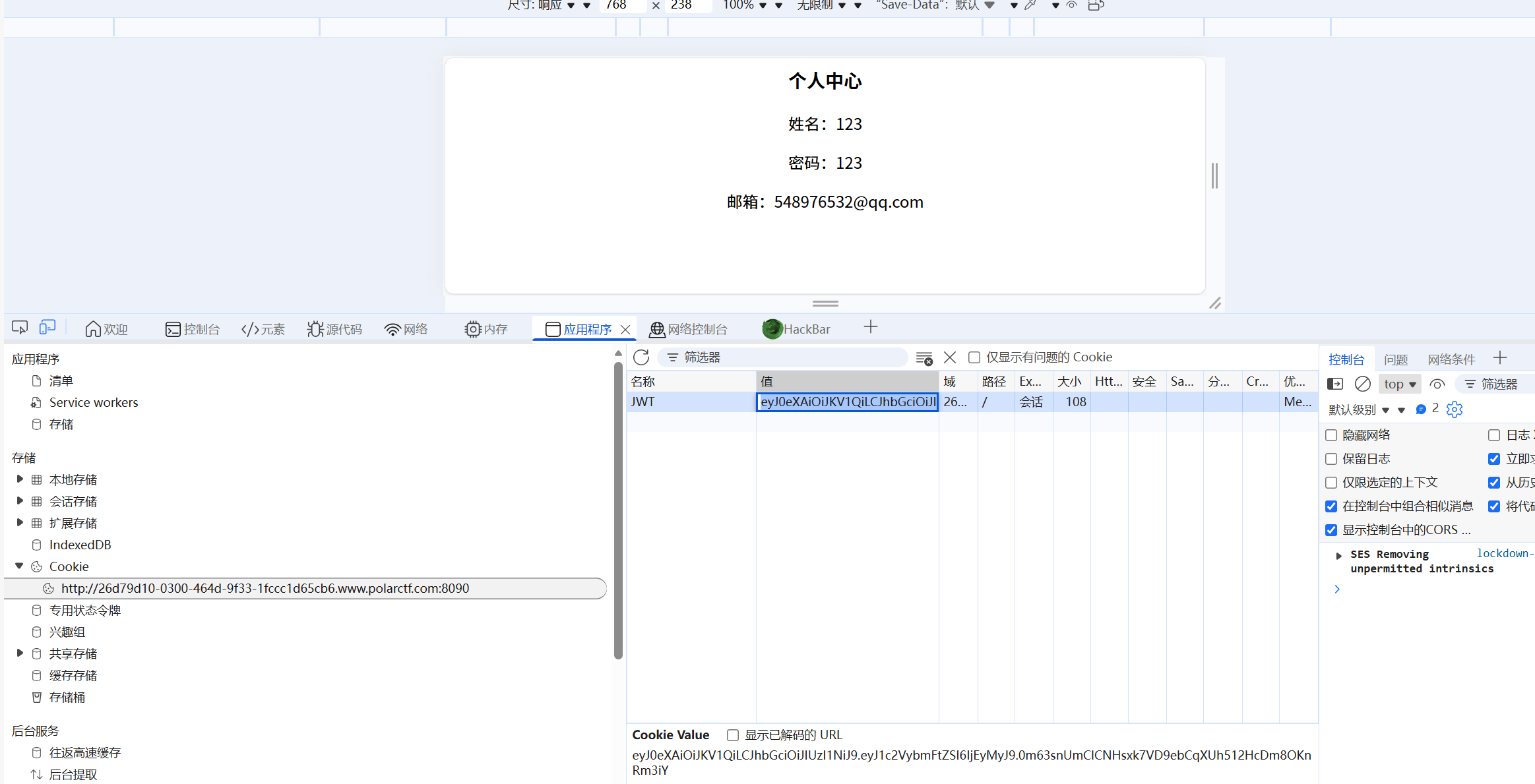Open the top context dropdown
The height and width of the screenshot is (784, 1535).
pos(1400,384)
